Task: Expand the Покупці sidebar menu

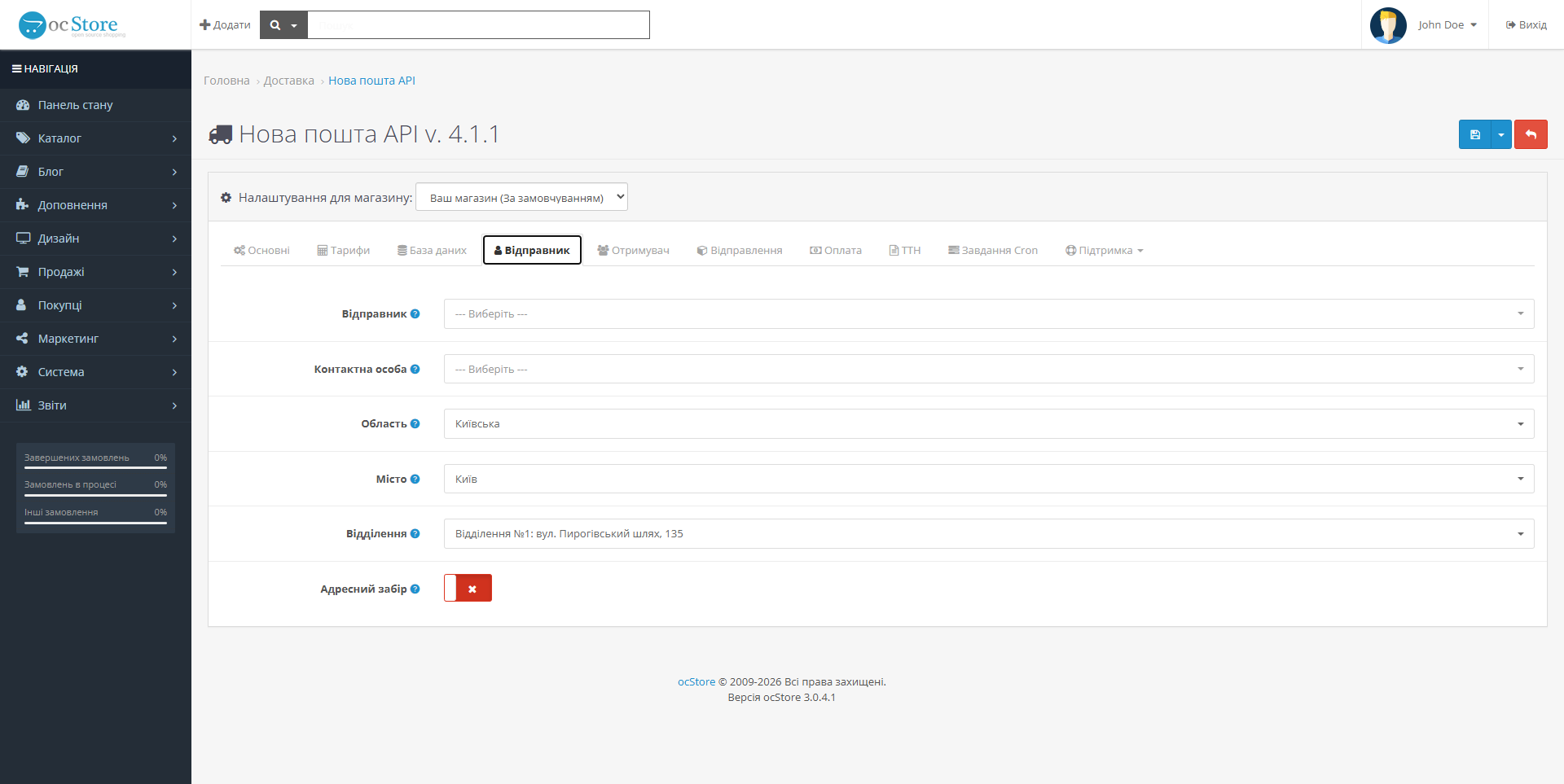Action: 95,305
